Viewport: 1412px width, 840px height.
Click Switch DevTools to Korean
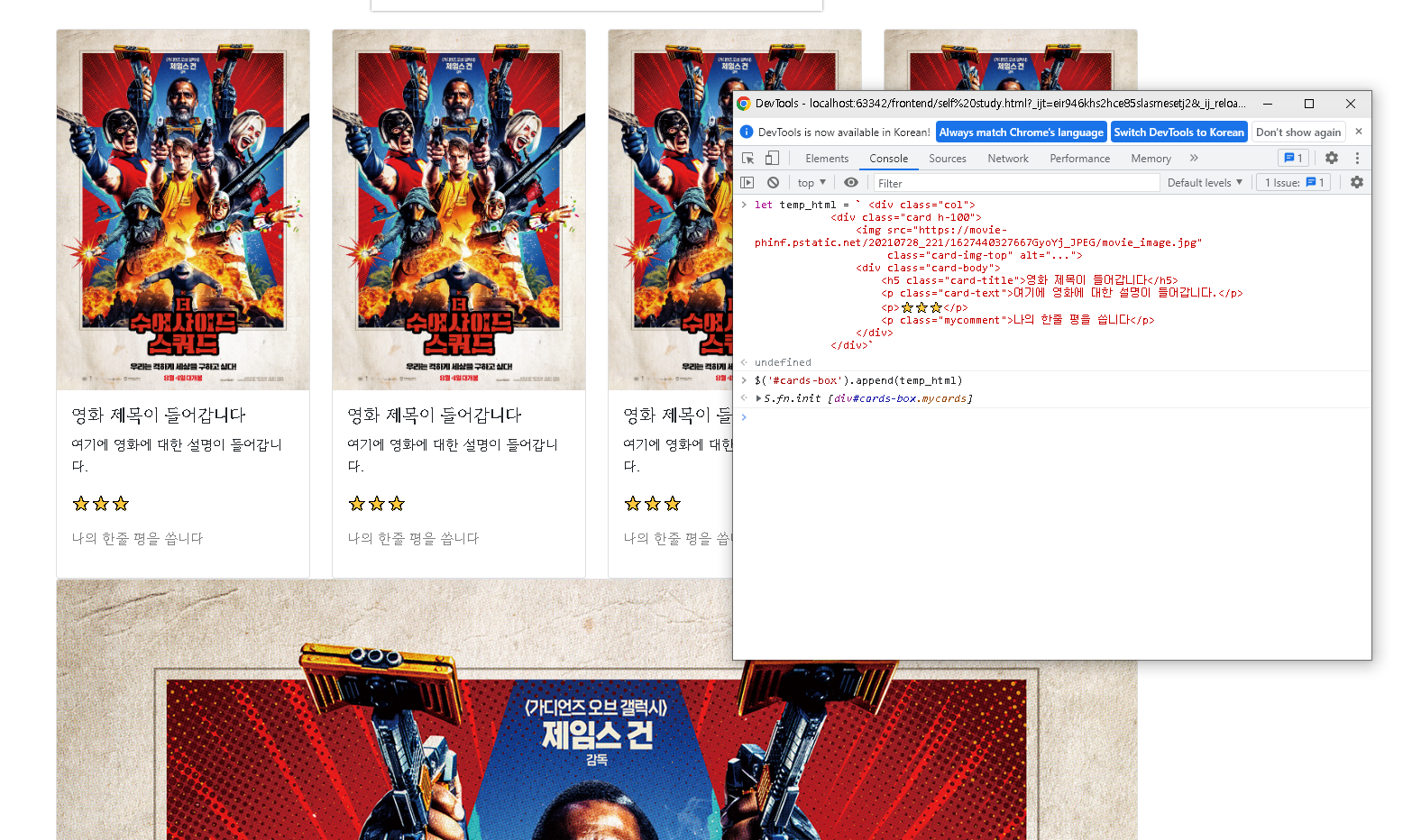point(1178,132)
